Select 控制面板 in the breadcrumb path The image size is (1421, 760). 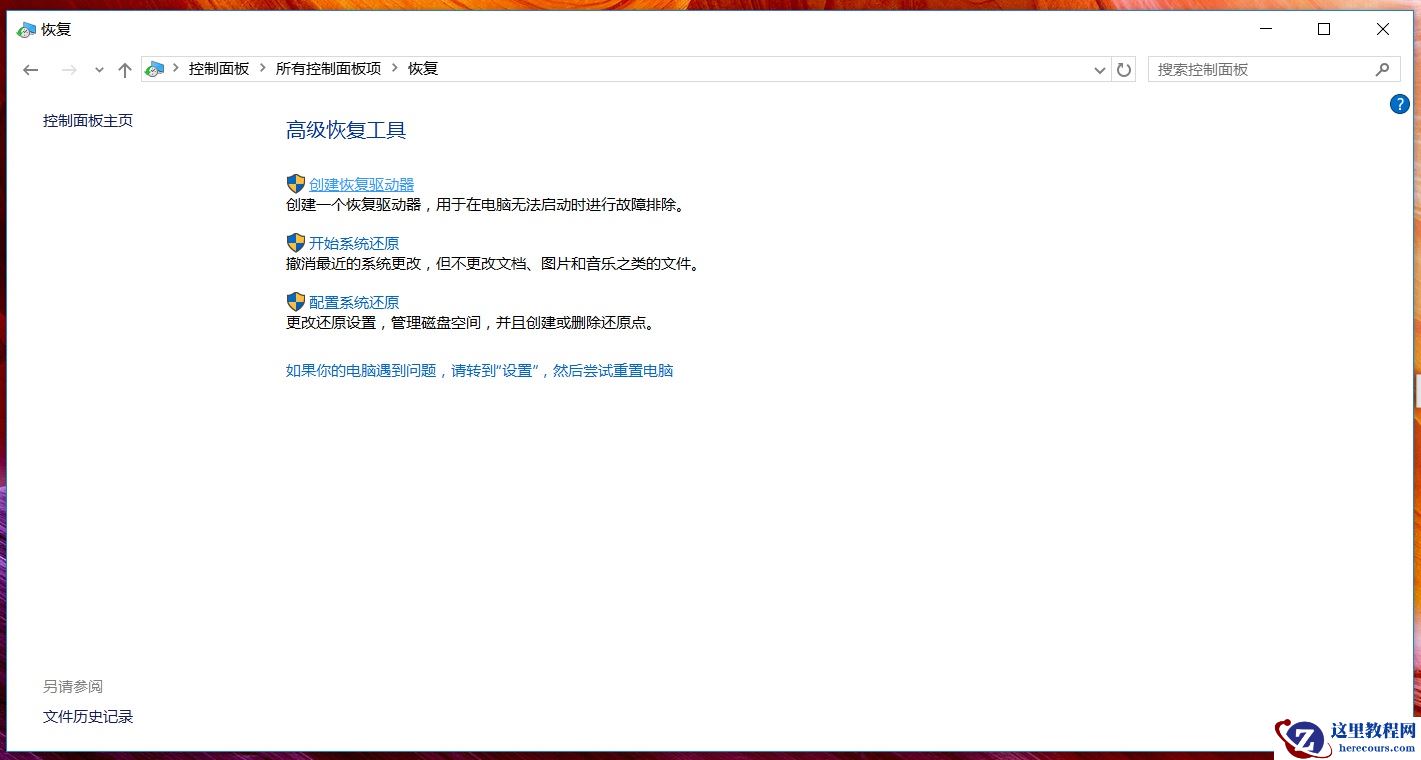(219, 69)
